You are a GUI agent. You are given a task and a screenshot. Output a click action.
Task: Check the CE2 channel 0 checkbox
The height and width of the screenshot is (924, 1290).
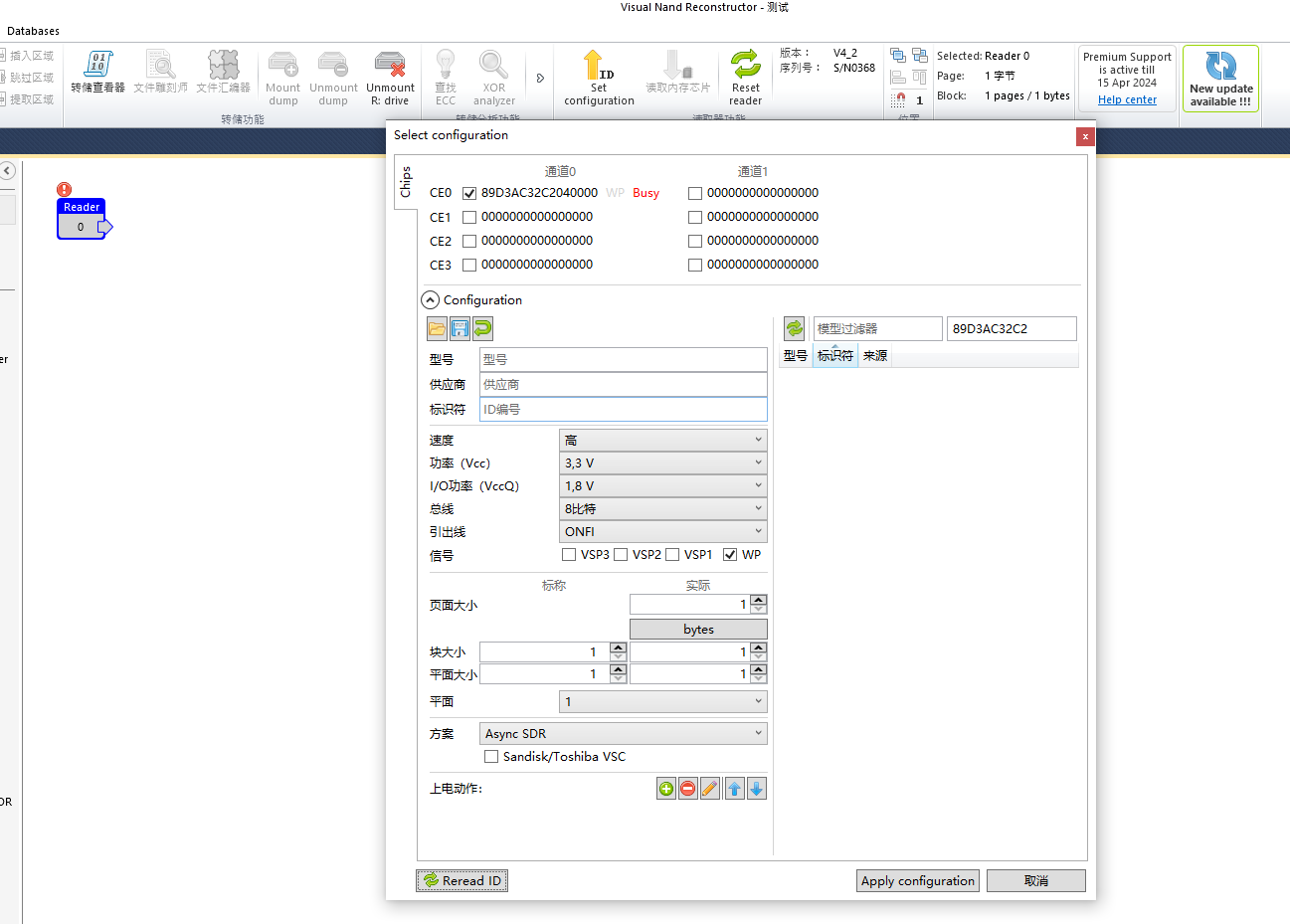pos(469,241)
